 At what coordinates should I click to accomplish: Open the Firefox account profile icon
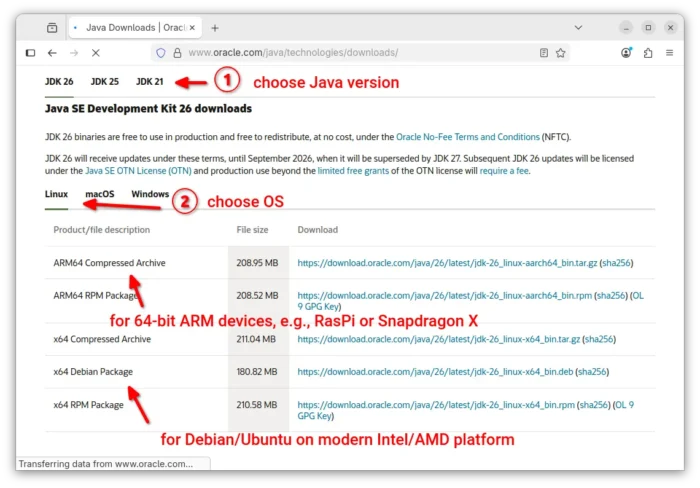pyautogui.click(x=626, y=53)
